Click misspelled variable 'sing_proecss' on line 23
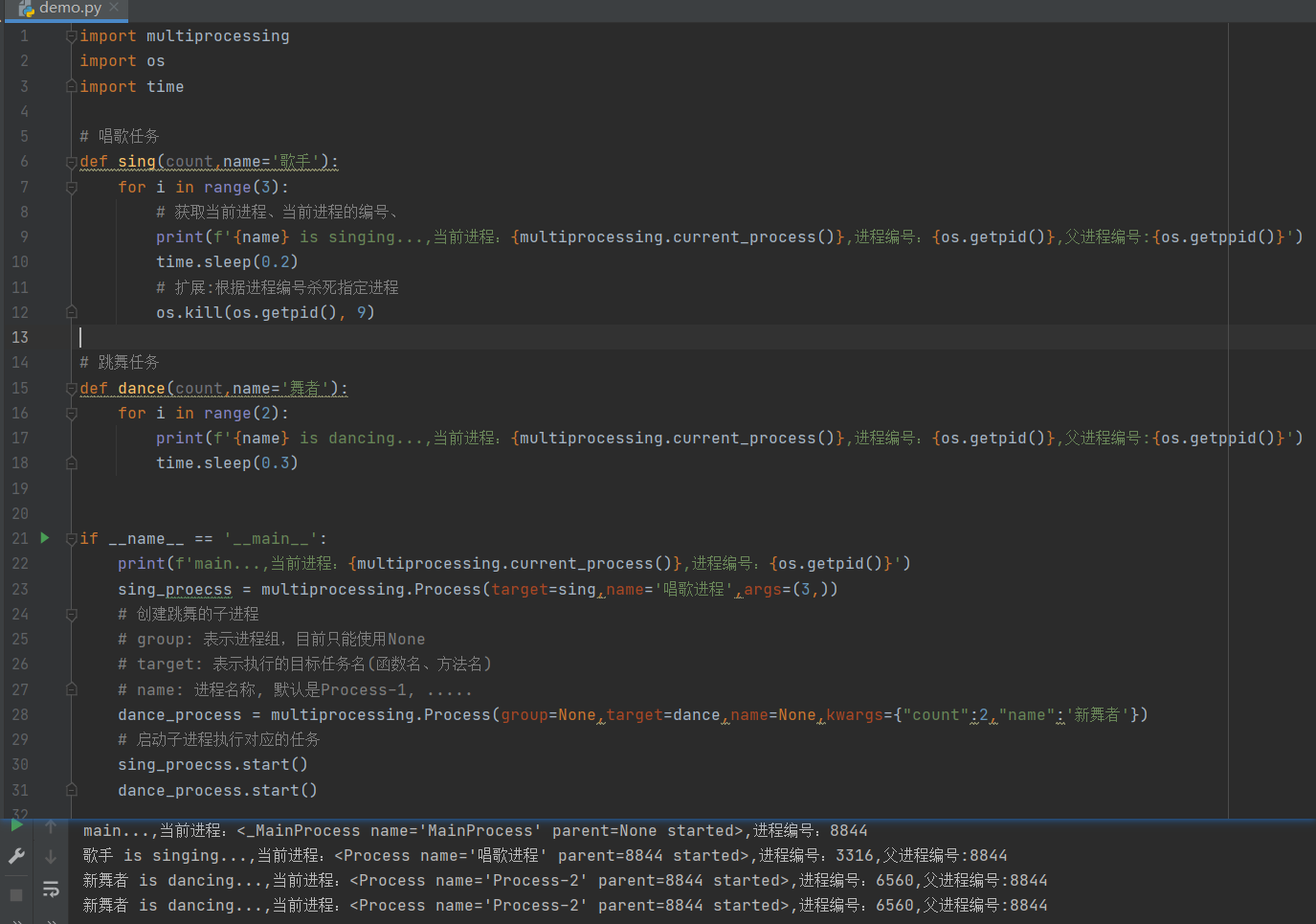The width and height of the screenshot is (1316, 924). point(174,589)
